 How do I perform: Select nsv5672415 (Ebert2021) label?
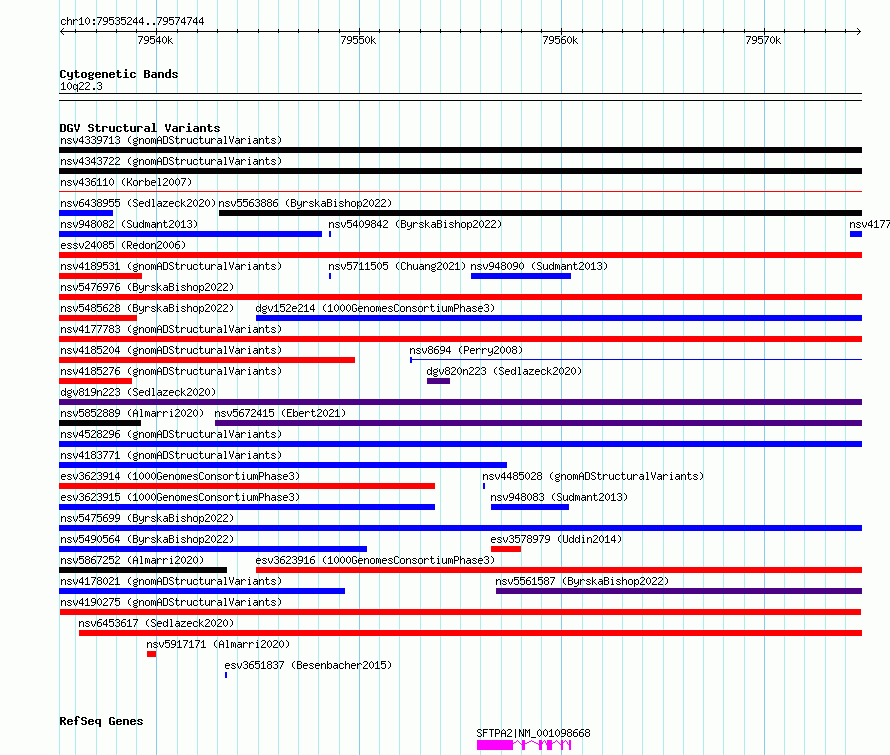pyautogui.click(x=280, y=413)
